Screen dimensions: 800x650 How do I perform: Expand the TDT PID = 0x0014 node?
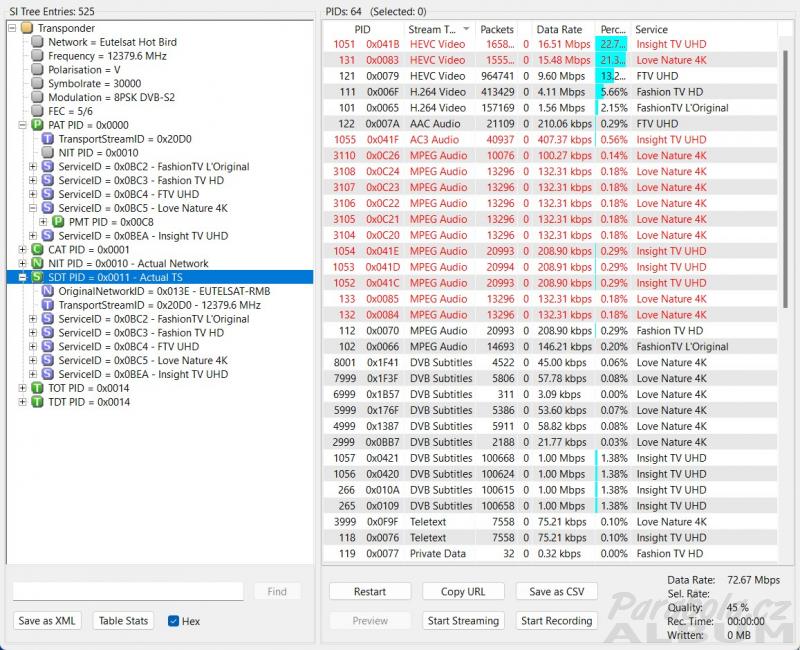coord(22,402)
